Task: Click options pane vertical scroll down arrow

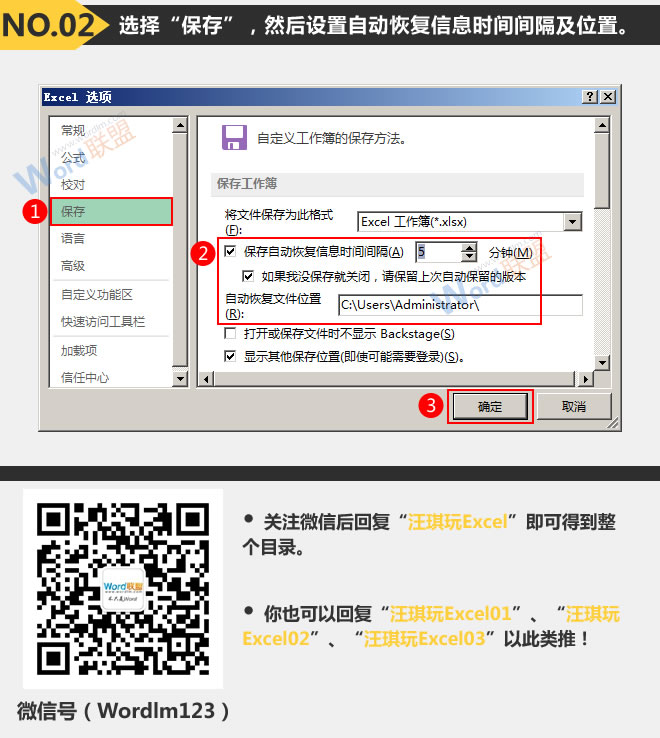Action: pos(602,363)
